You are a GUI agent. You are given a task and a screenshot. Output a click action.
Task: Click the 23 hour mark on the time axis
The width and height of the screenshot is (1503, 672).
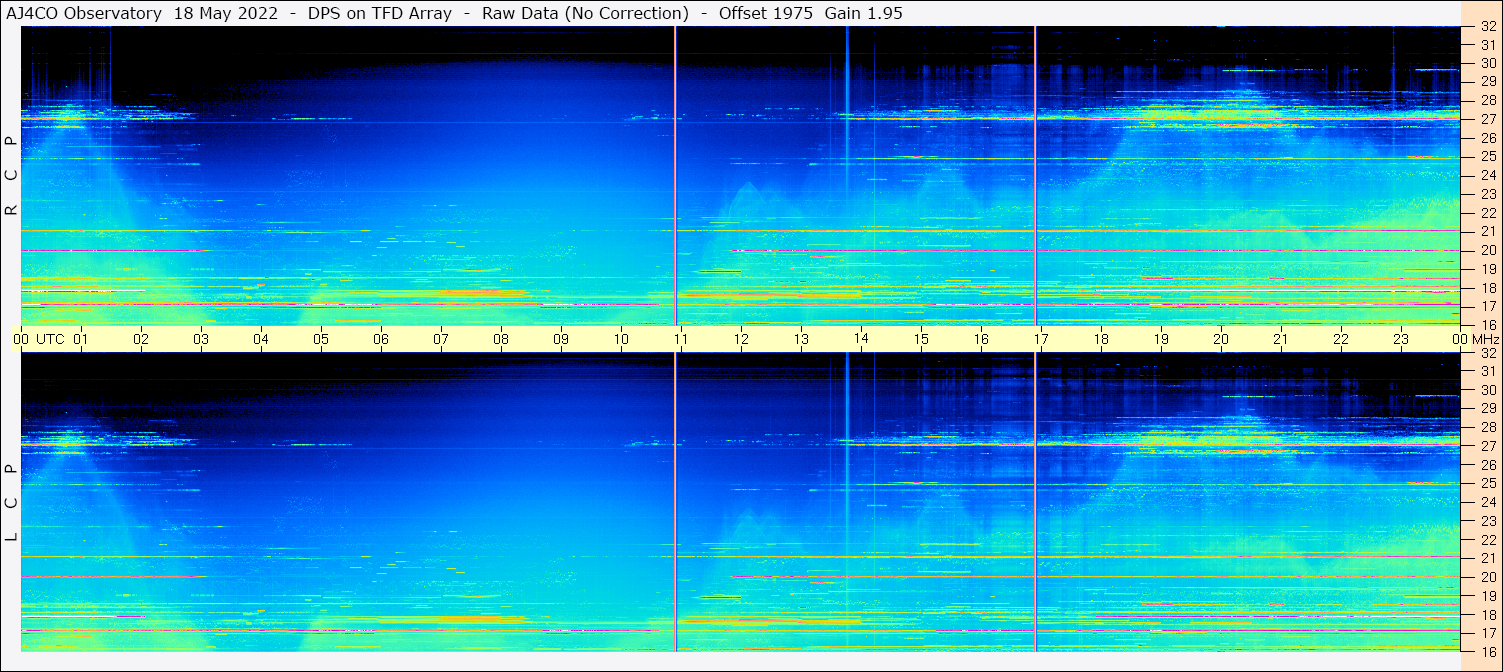coord(1401,339)
